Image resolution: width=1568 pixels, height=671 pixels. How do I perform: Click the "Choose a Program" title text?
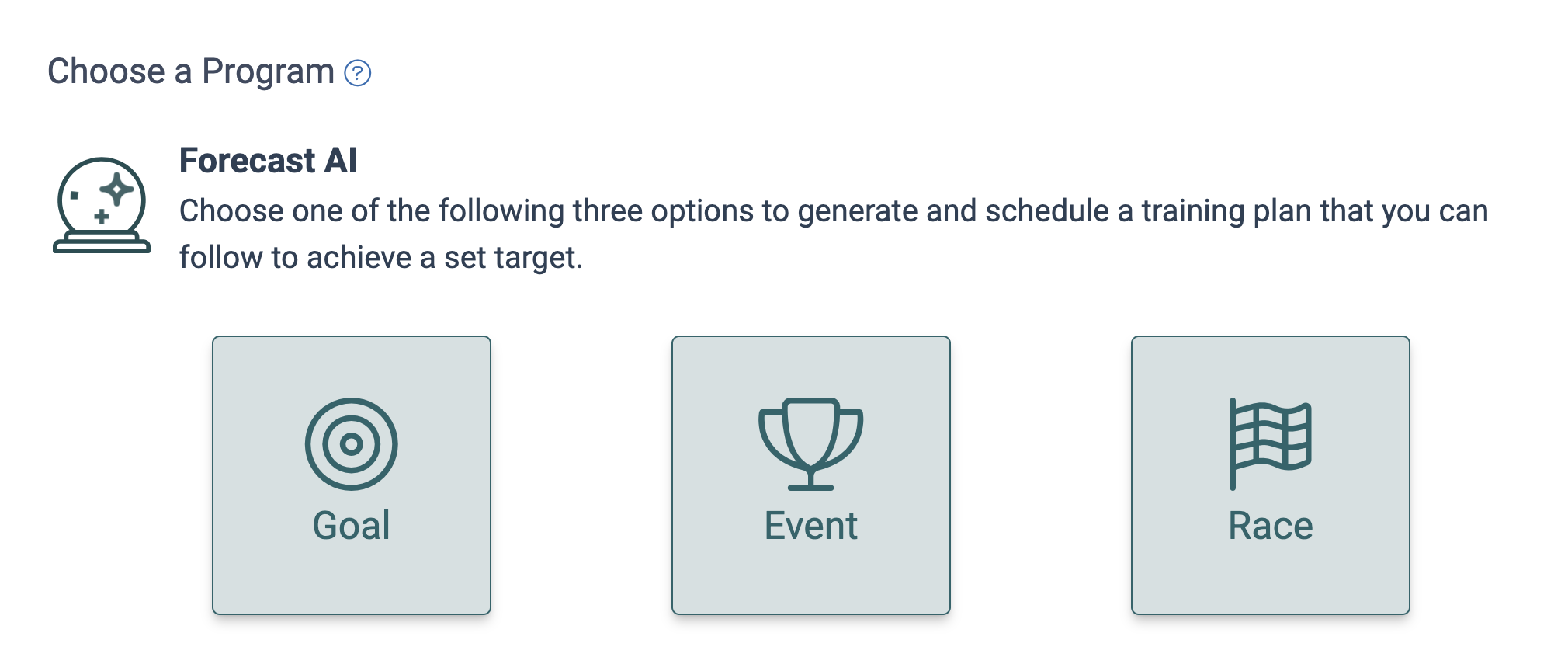click(x=191, y=71)
